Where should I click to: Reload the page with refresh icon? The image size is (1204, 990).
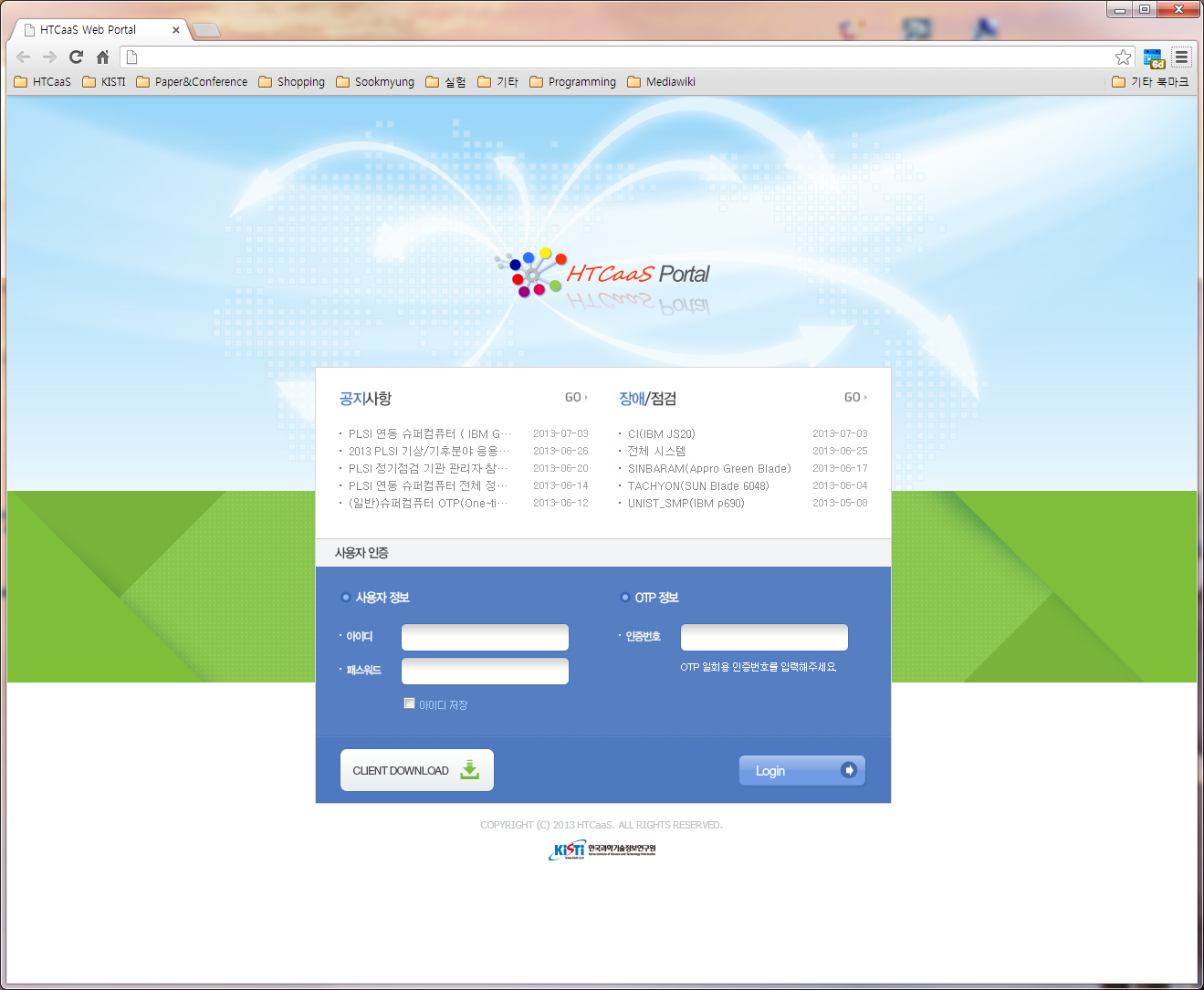[x=76, y=57]
